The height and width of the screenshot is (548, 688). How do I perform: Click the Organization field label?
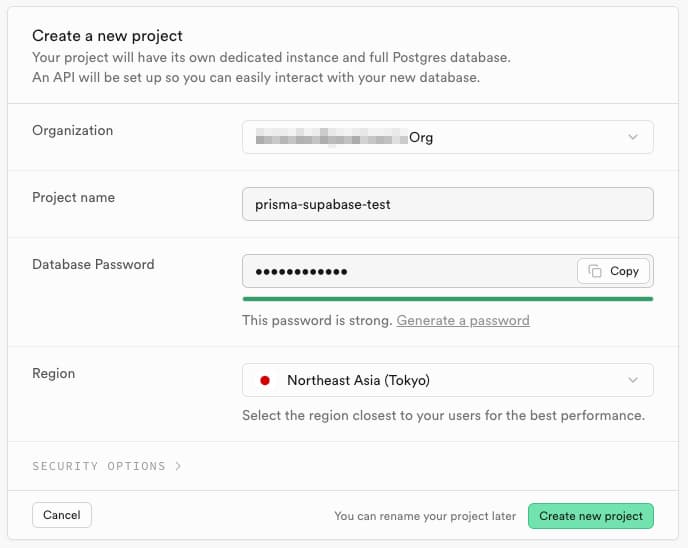tap(73, 130)
